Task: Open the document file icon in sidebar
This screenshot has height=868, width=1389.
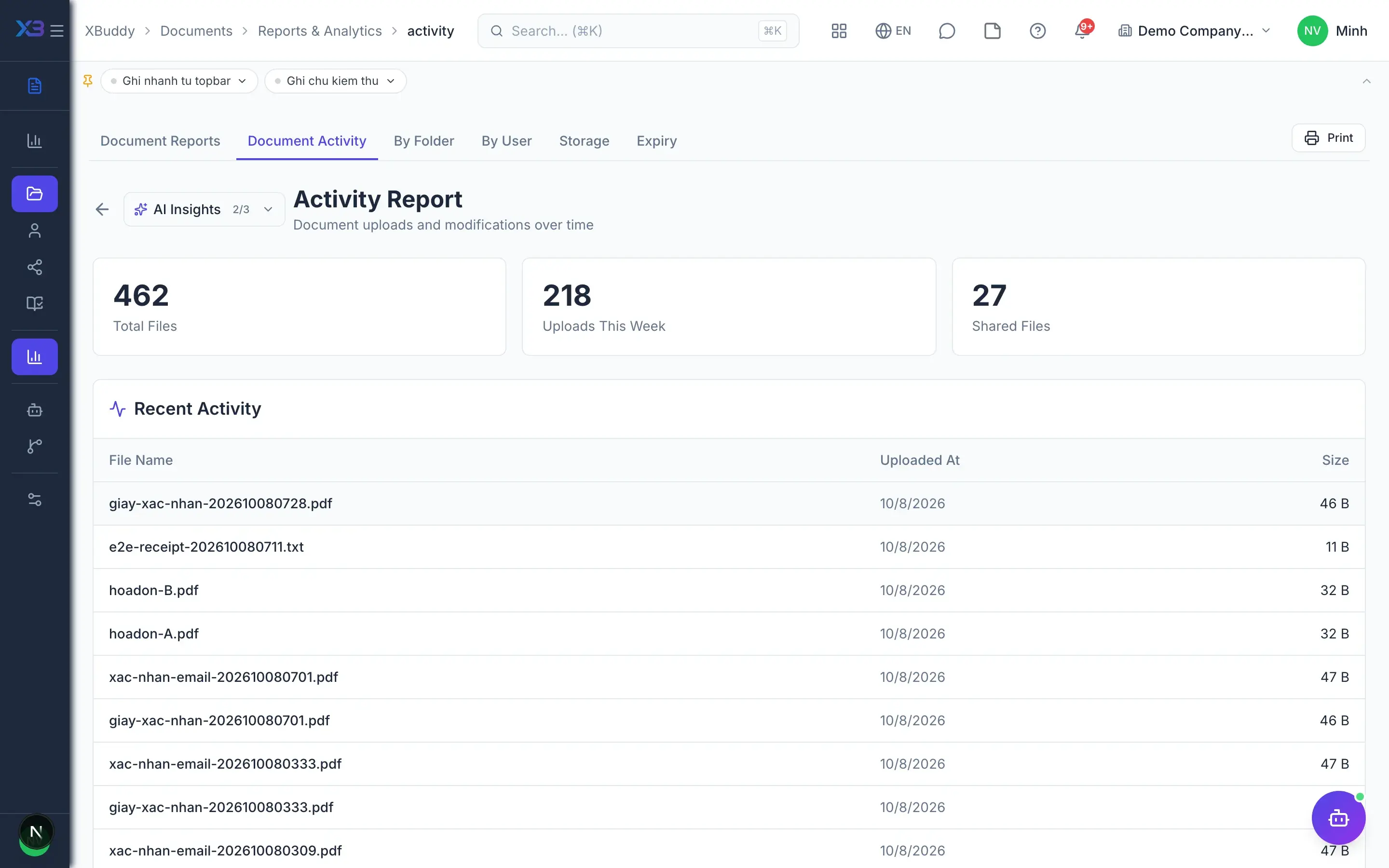Action: tap(34, 85)
